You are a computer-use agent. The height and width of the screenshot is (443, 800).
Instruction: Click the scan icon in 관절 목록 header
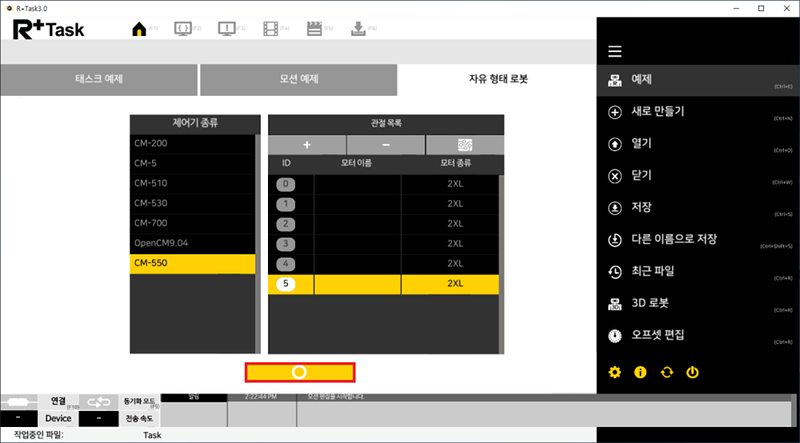[463, 144]
